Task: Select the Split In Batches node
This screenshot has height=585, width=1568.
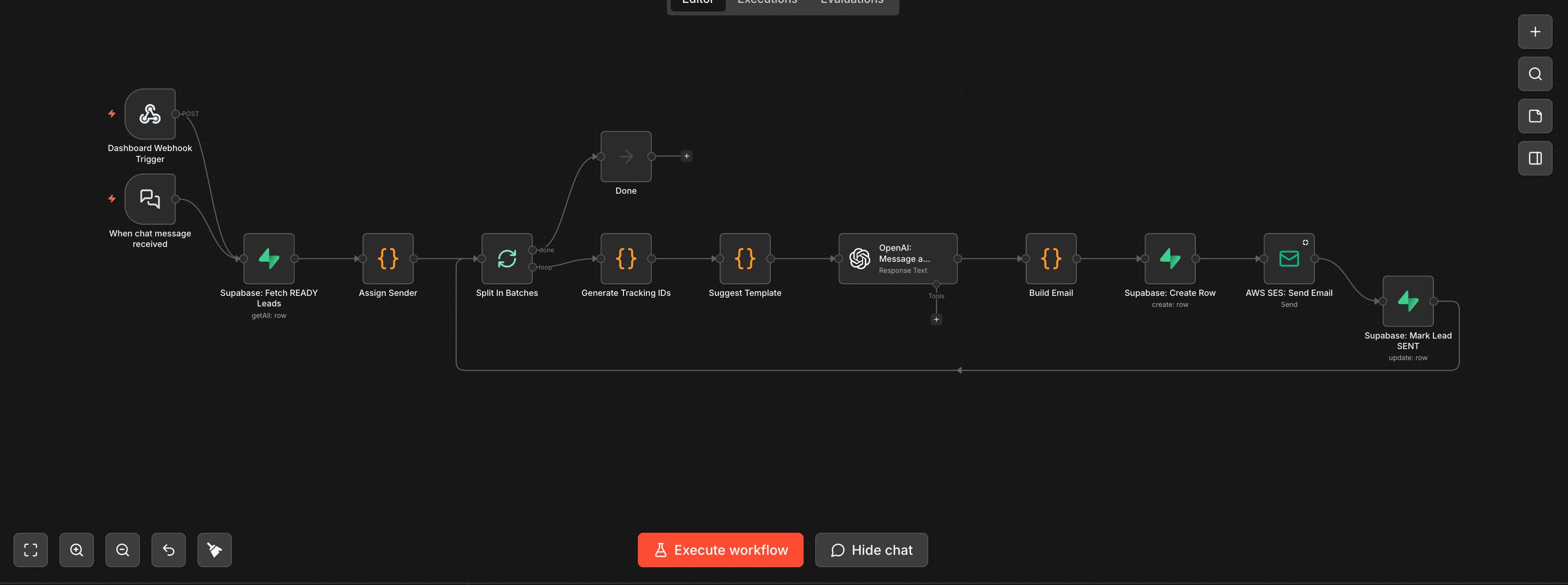Action: (x=507, y=258)
